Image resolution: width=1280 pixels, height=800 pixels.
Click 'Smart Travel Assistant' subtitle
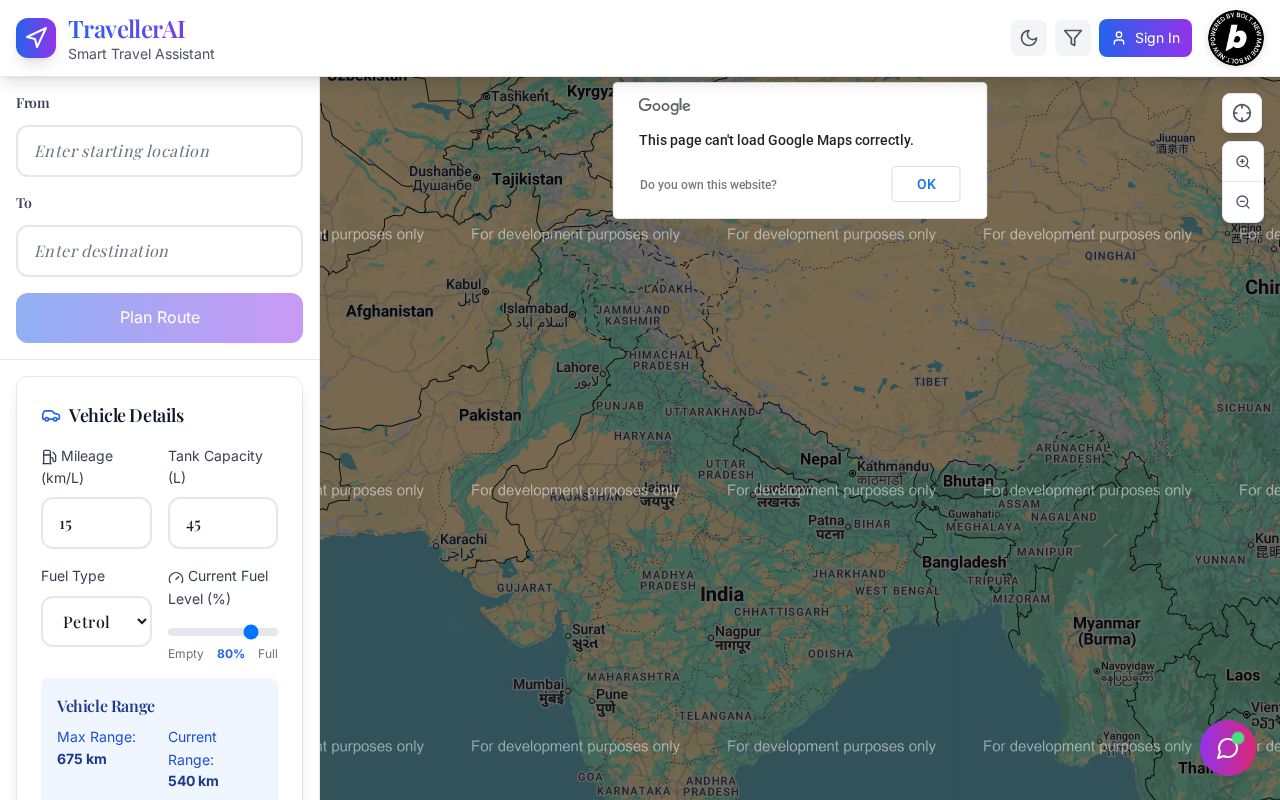[x=141, y=54]
